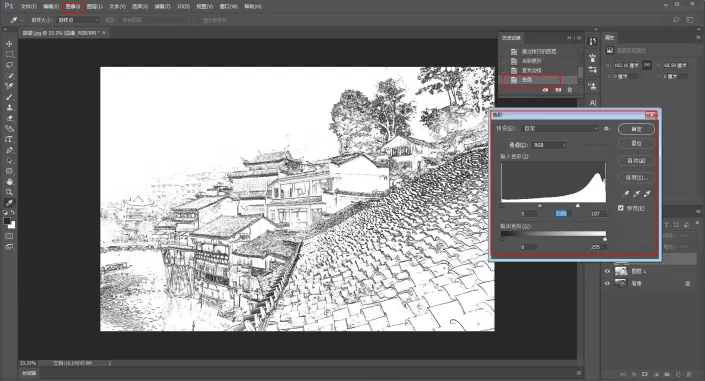705x381 pixels.
Task: Open the Help menu
Action: [253, 6]
